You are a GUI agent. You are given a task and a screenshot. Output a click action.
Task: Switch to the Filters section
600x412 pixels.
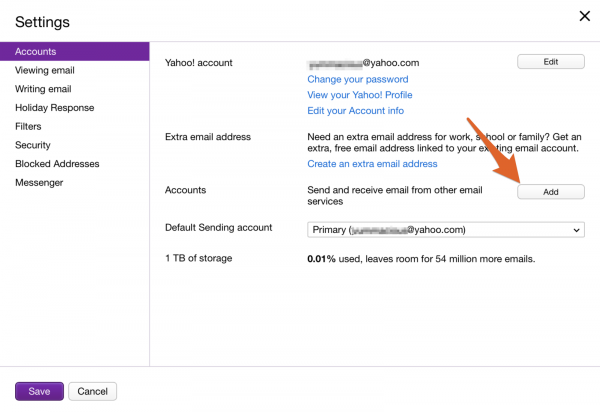coord(28,127)
